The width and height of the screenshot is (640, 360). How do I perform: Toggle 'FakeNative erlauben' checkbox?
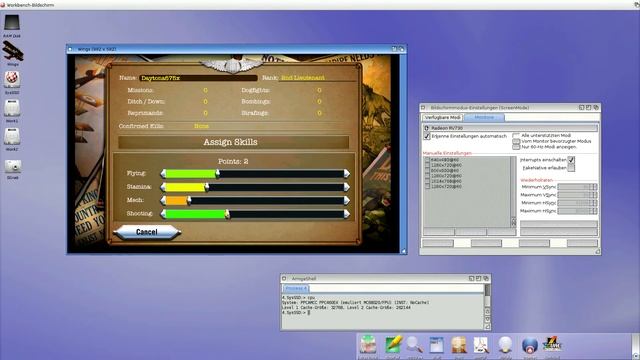571,168
